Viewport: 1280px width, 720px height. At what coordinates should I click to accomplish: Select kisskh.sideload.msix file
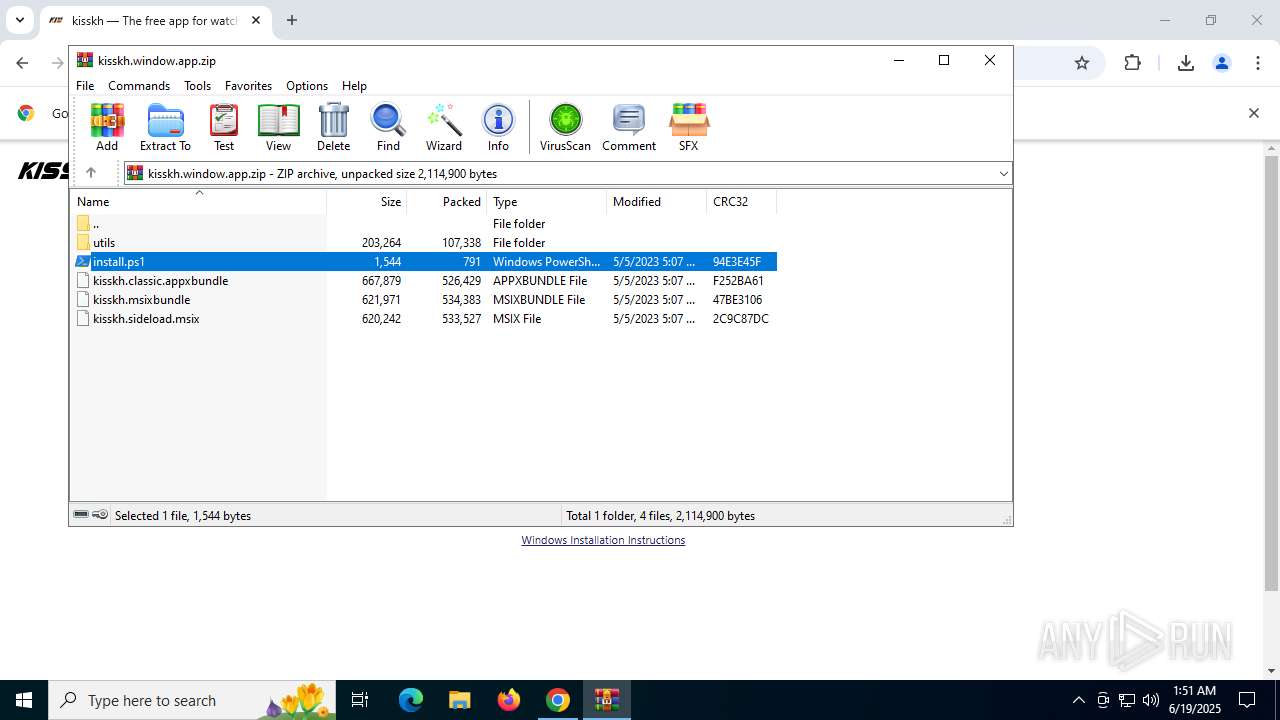[x=424, y=319]
